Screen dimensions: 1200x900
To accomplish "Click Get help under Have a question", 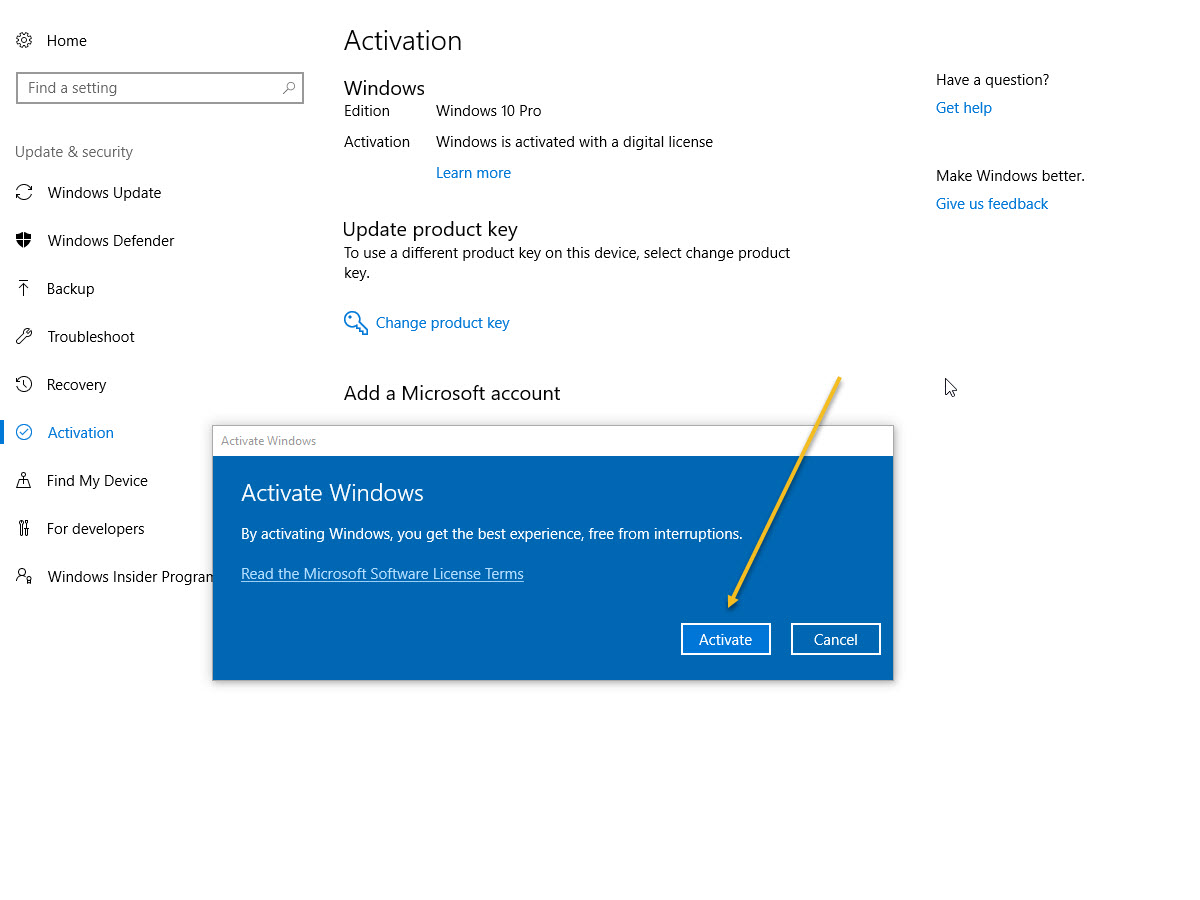I will 963,107.
